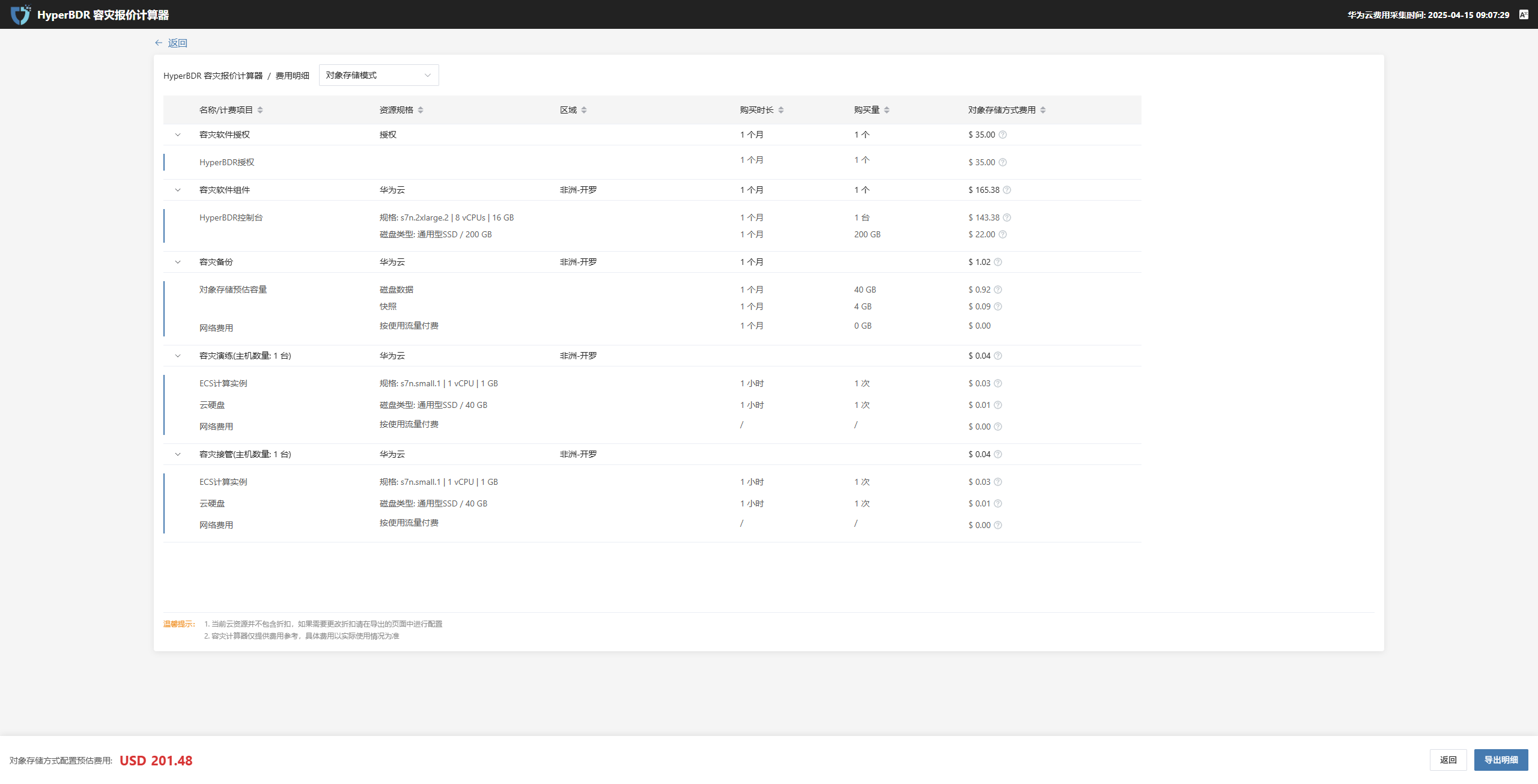
Task: Open the 对象存储模式 dropdown
Action: 378,75
